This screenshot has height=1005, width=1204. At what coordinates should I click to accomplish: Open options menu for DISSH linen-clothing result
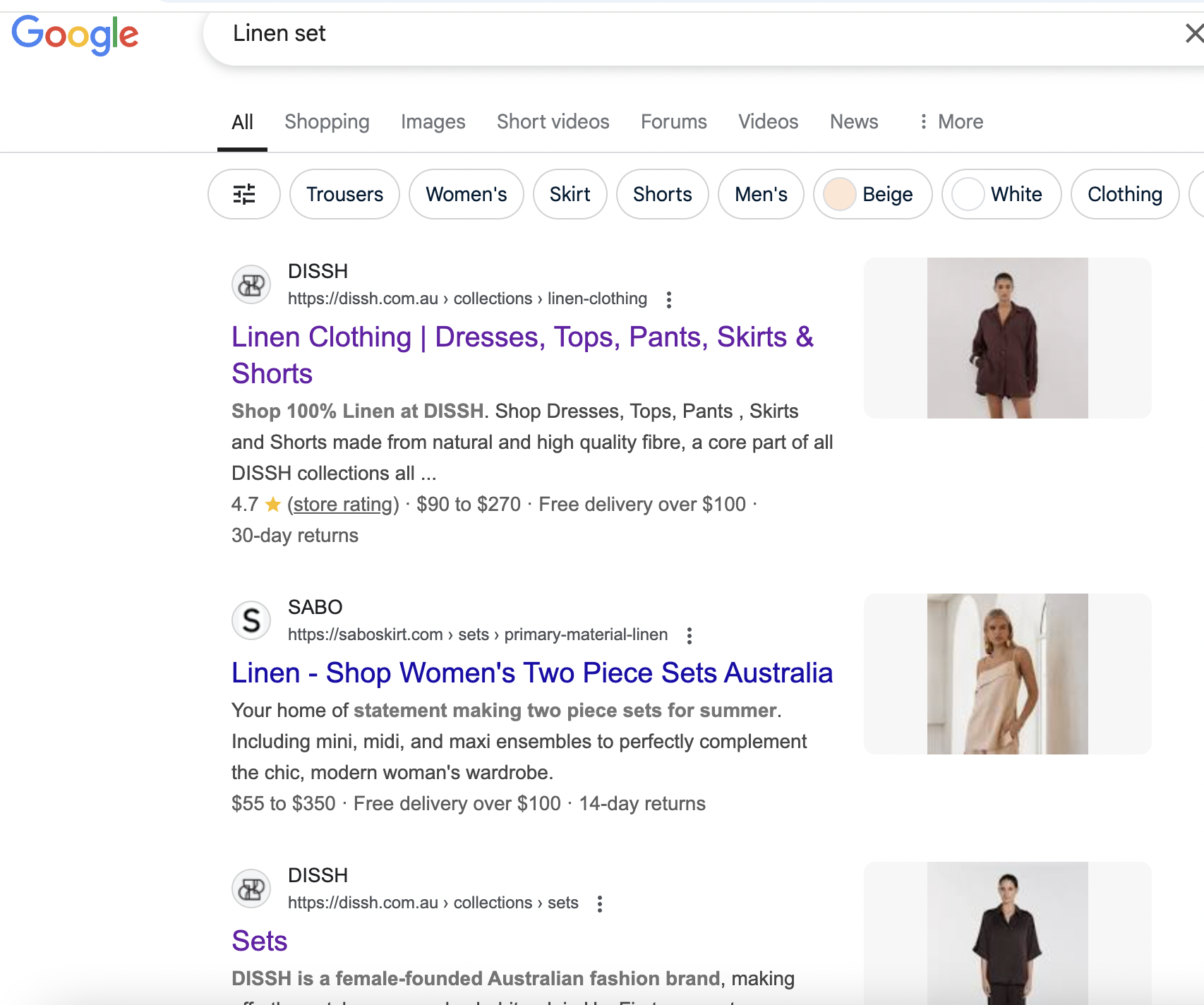(669, 299)
